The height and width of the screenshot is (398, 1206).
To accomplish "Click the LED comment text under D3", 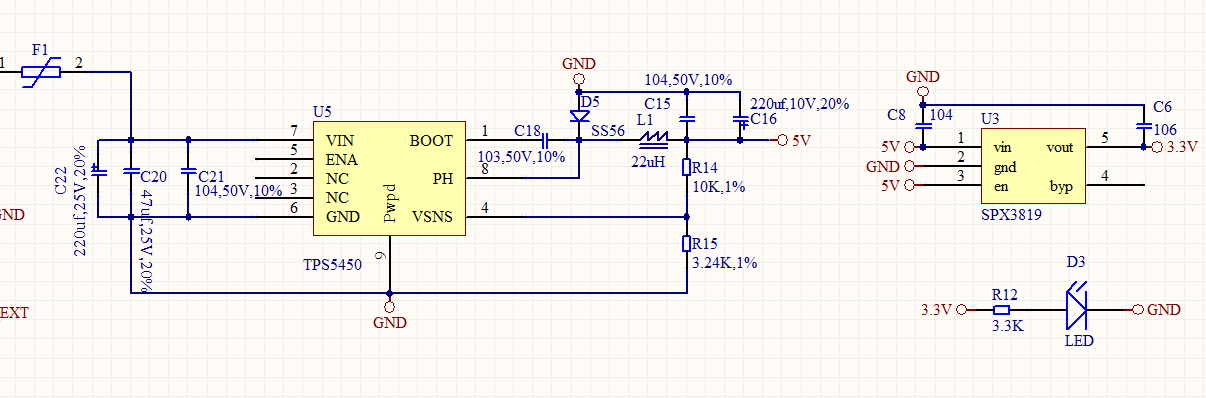I will pyautogui.click(x=1079, y=341).
